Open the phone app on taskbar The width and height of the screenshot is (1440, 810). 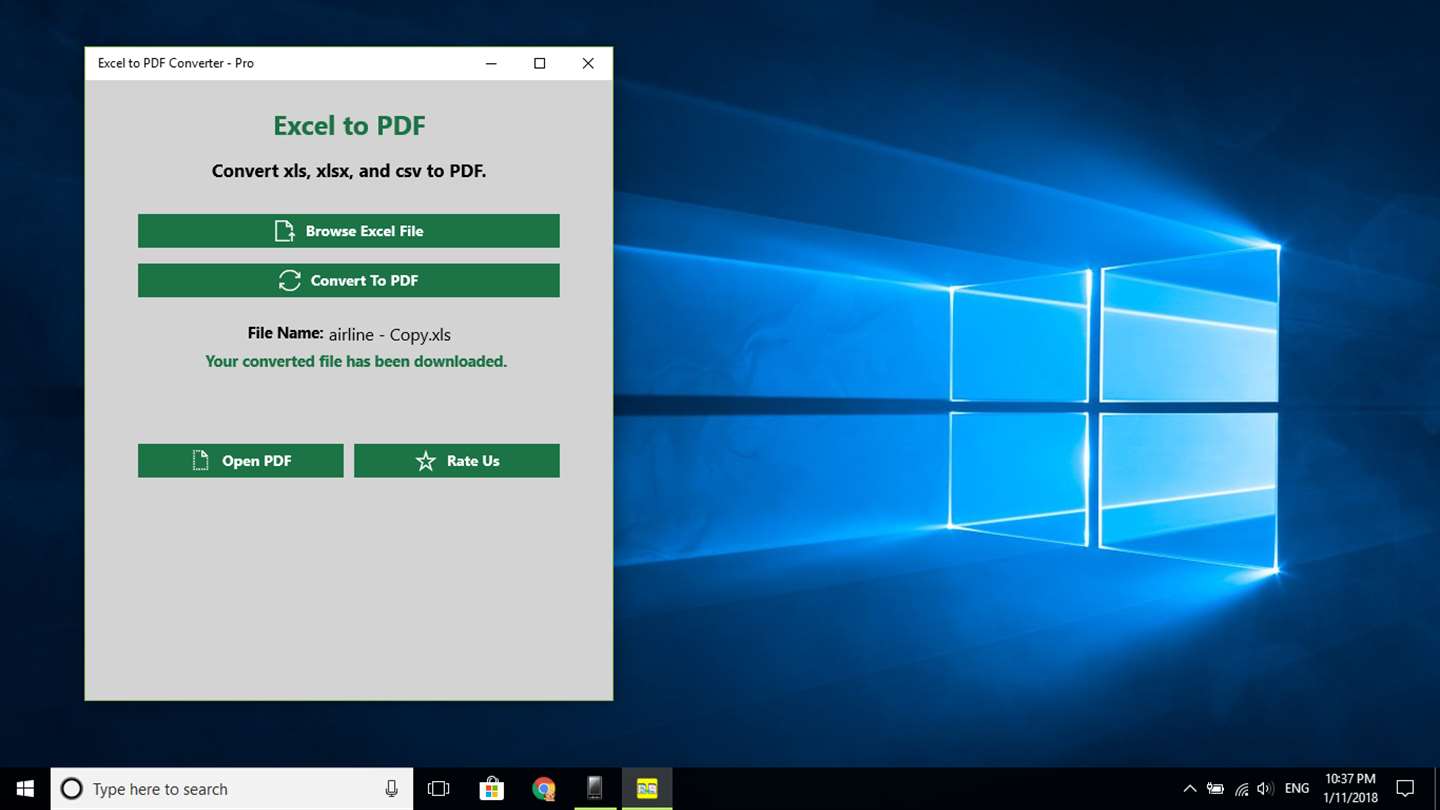tap(595, 789)
